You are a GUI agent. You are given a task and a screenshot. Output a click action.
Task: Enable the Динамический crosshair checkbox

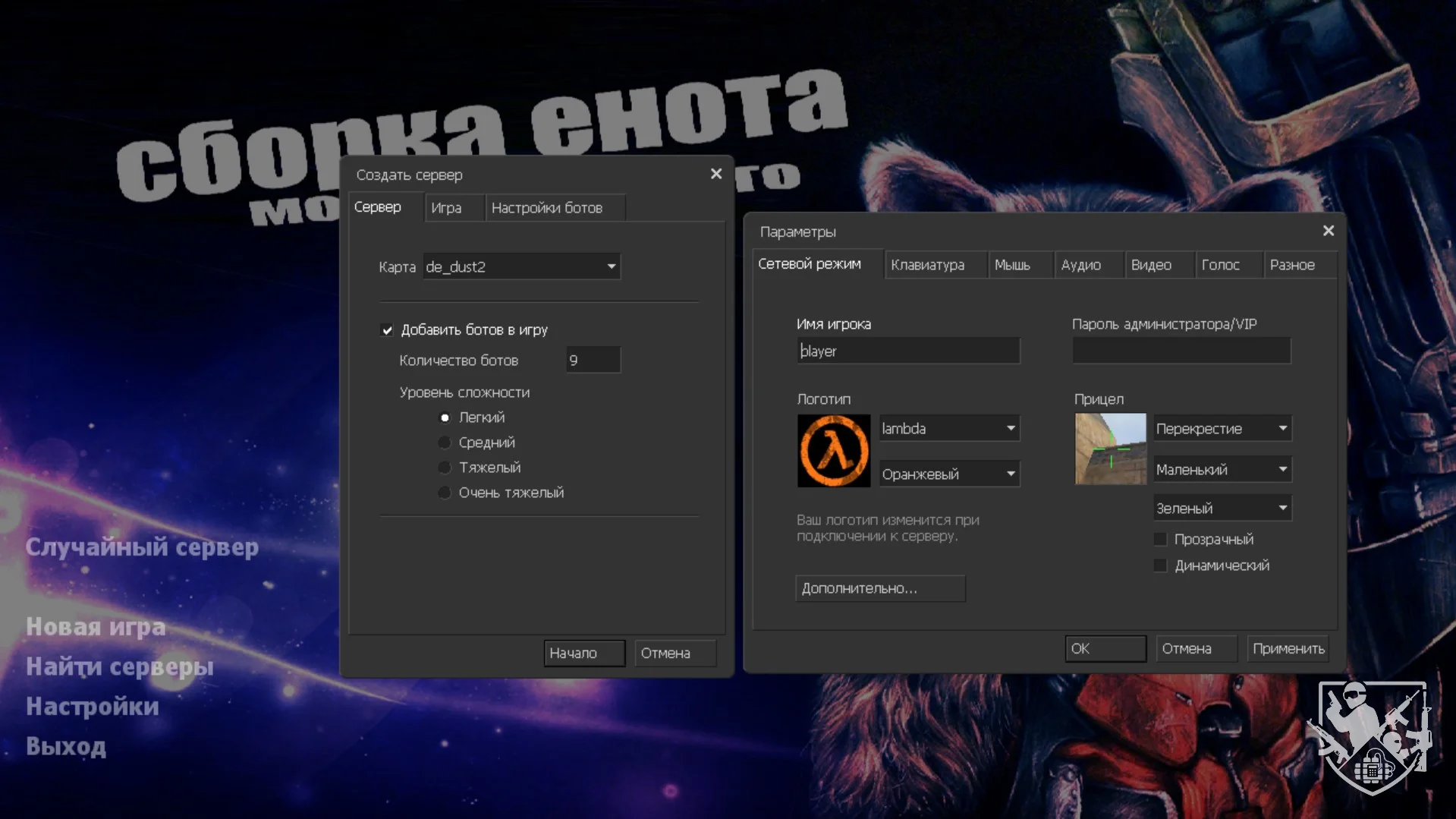1160,565
